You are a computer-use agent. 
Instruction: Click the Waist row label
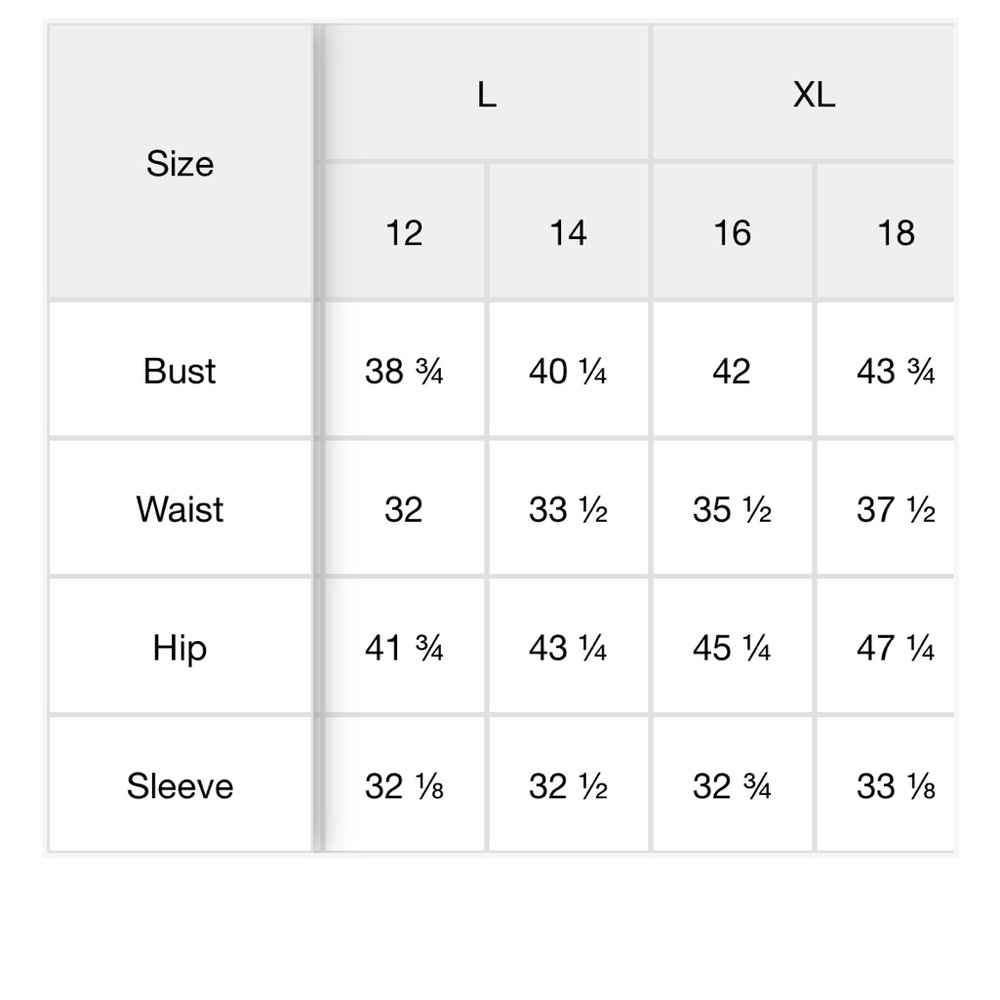click(180, 509)
